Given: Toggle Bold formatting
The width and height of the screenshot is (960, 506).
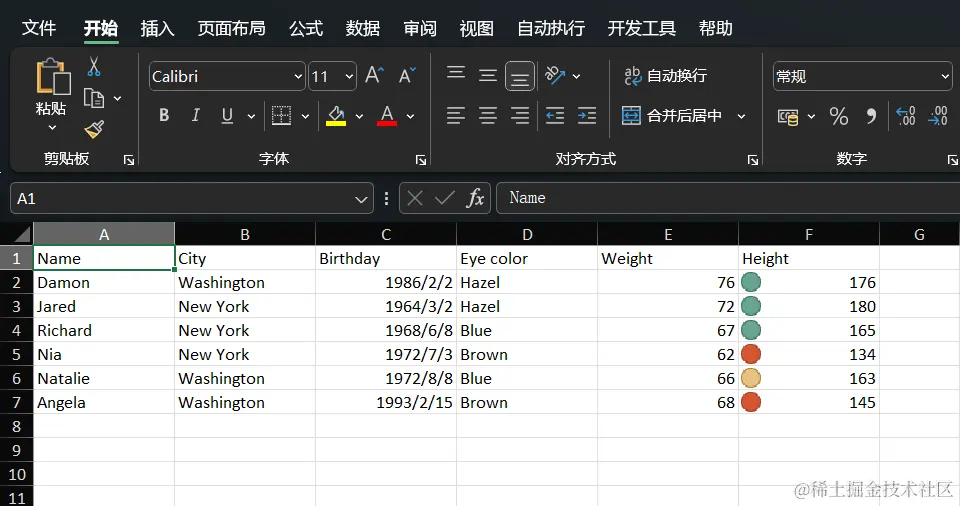Looking at the screenshot, I should tap(164, 115).
